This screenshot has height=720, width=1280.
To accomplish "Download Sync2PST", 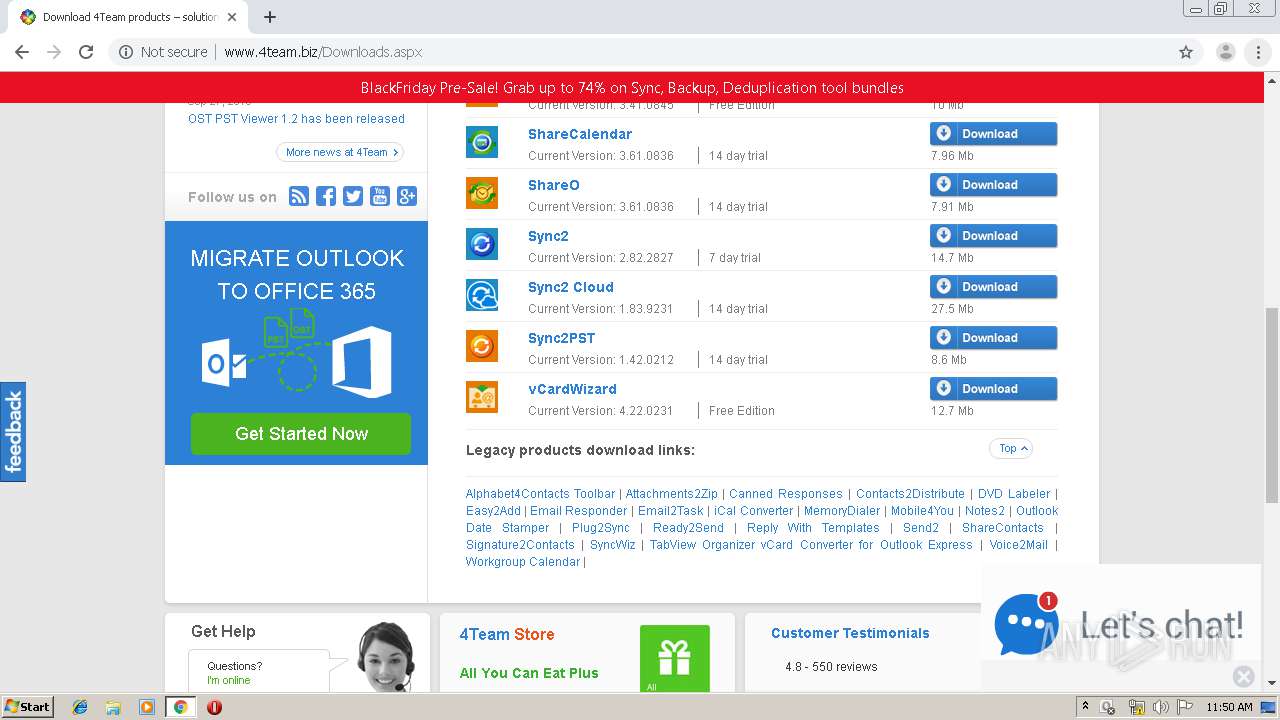I will point(993,338).
